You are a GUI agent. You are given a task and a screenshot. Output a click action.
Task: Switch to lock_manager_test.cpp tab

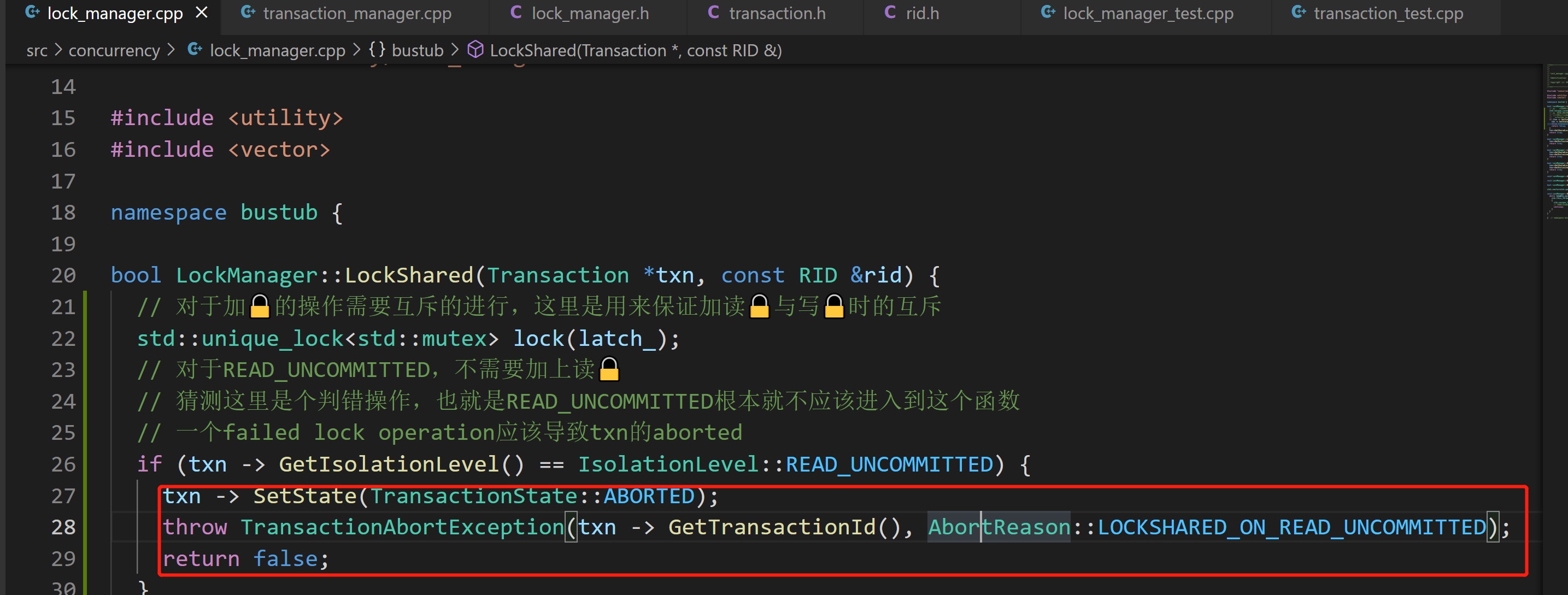coord(1147,13)
